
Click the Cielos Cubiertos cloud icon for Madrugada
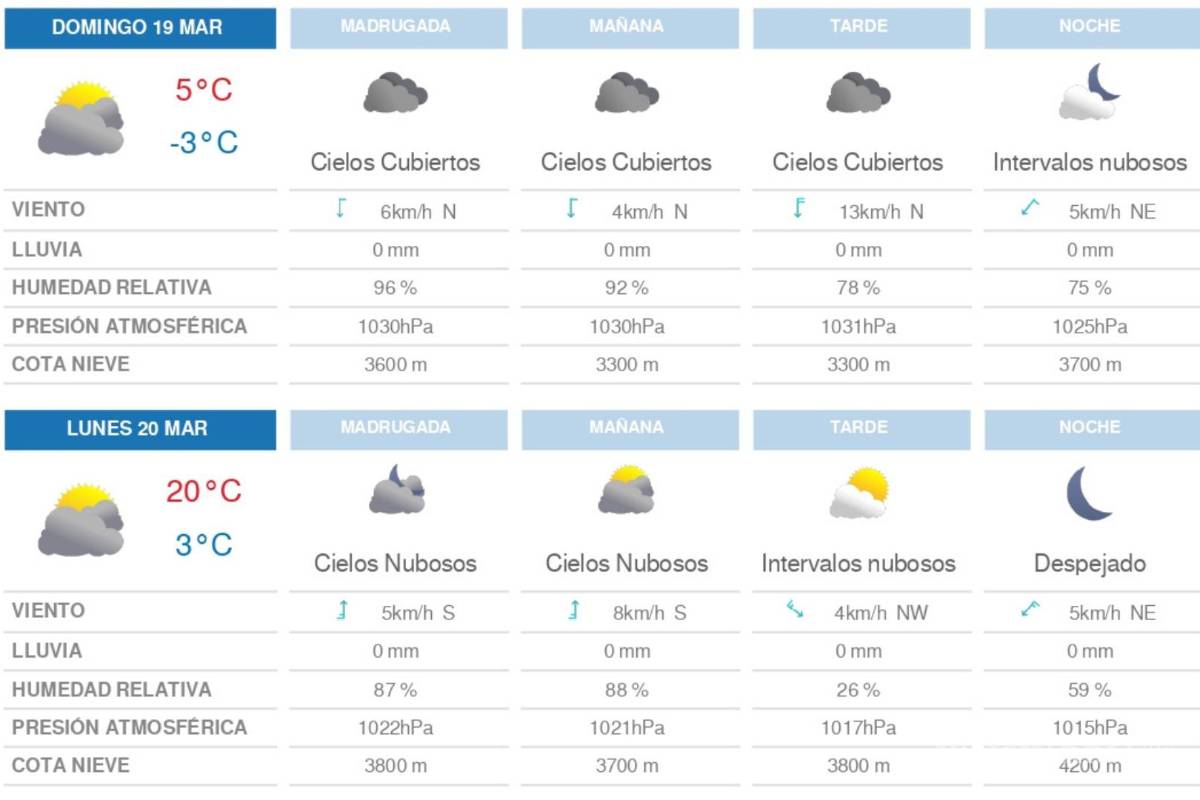397,95
